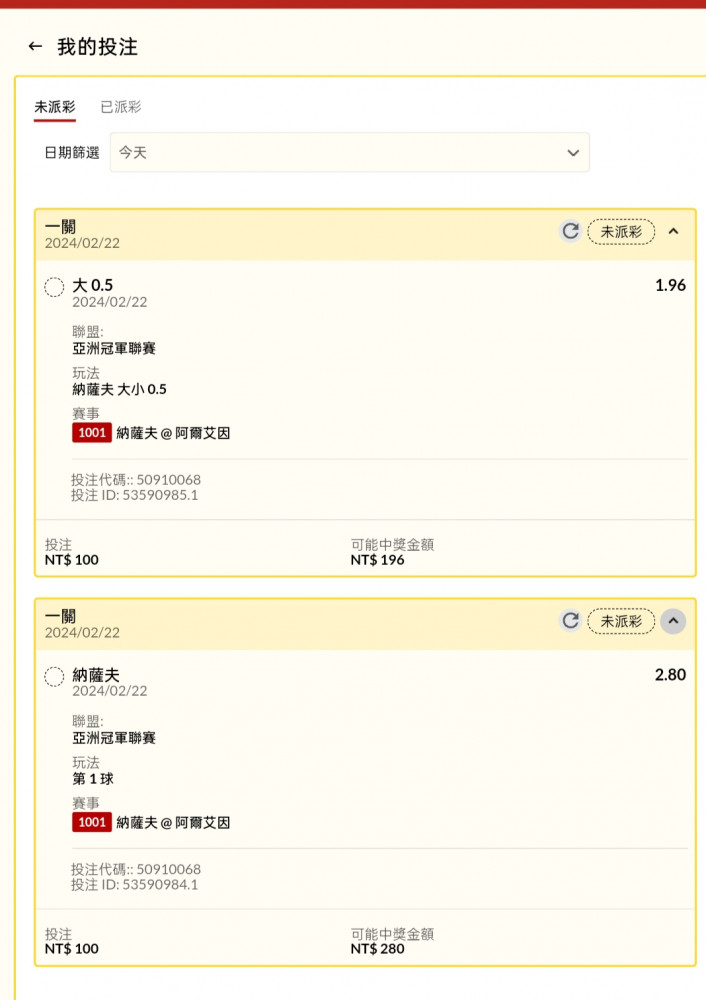Click the dashed circle next to 納薩夫
Screen dimensions: 706x1000
[54, 677]
